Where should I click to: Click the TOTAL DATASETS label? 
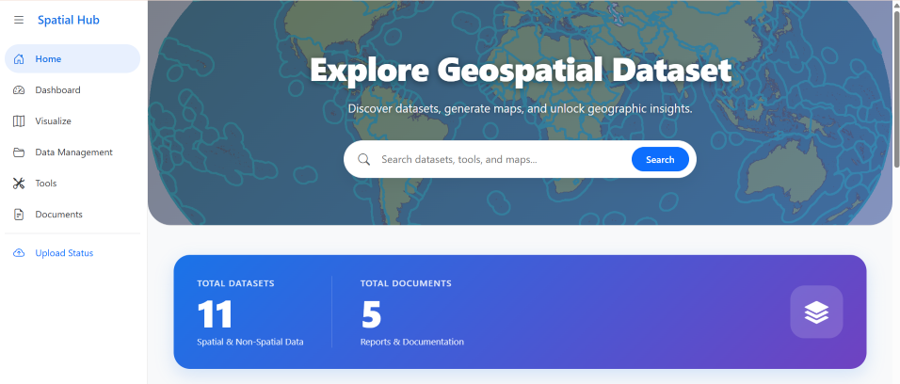click(x=236, y=283)
